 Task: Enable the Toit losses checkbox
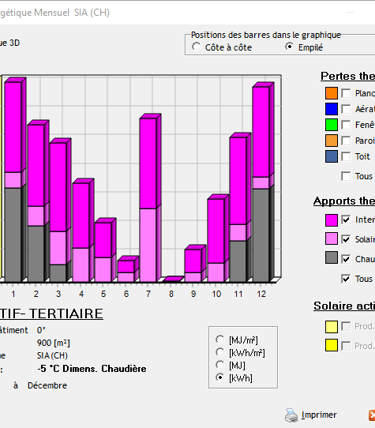pyautogui.click(x=346, y=156)
